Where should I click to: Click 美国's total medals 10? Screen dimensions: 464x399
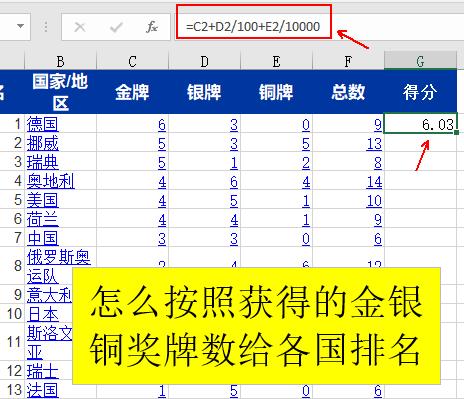374,201
